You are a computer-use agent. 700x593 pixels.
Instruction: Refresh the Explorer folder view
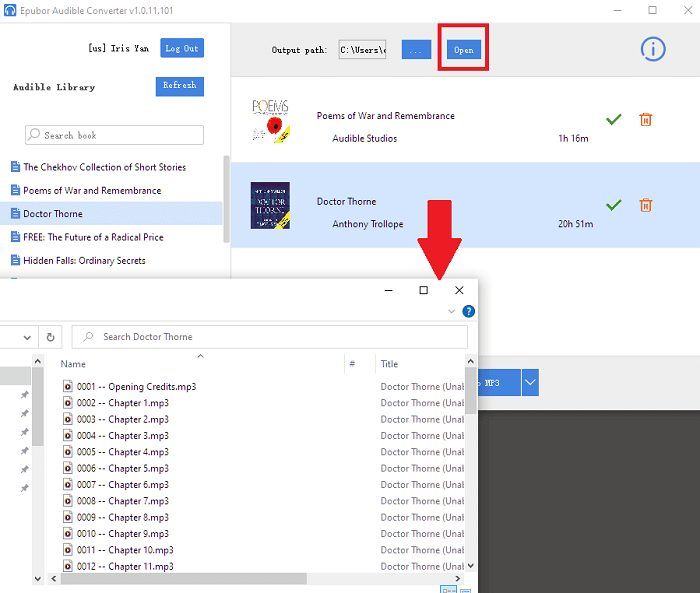[50, 337]
